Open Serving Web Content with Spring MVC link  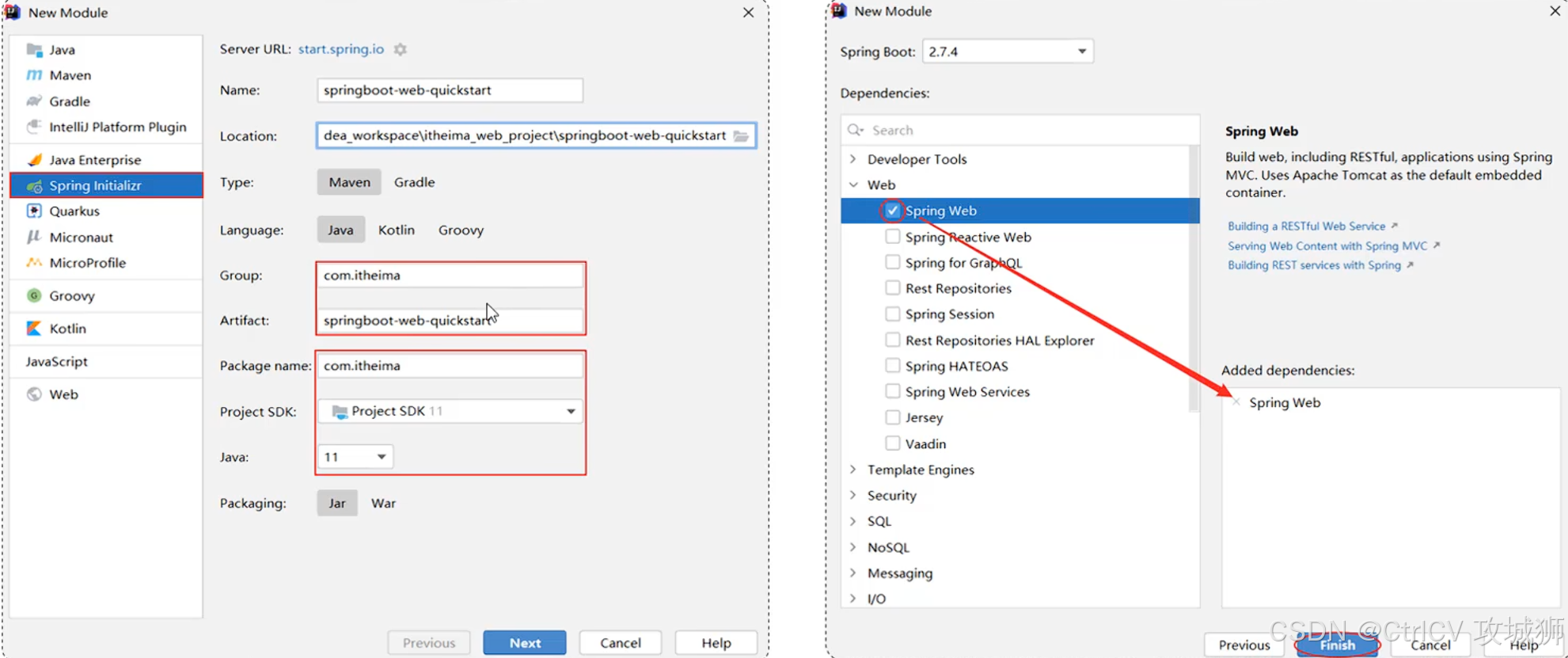tap(1327, 246)
